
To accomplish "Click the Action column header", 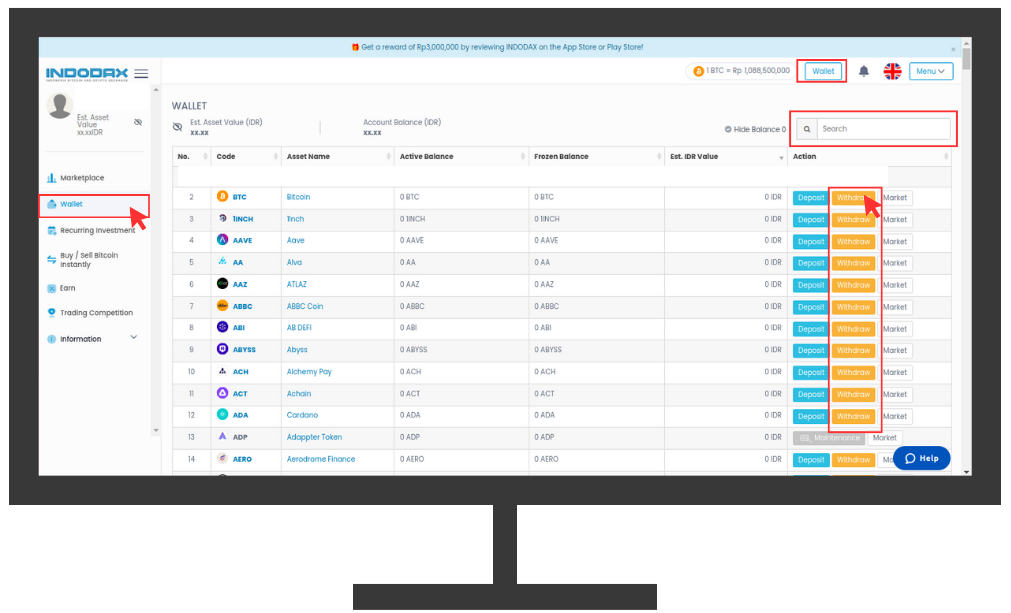I will (x=869, y=157).
